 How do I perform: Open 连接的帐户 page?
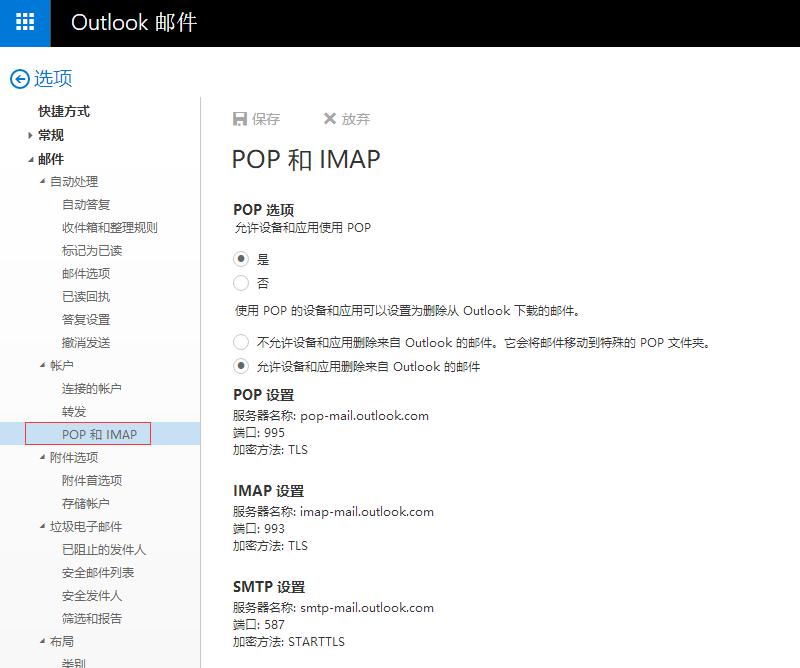pyautogui.click(x=92, y=388)
